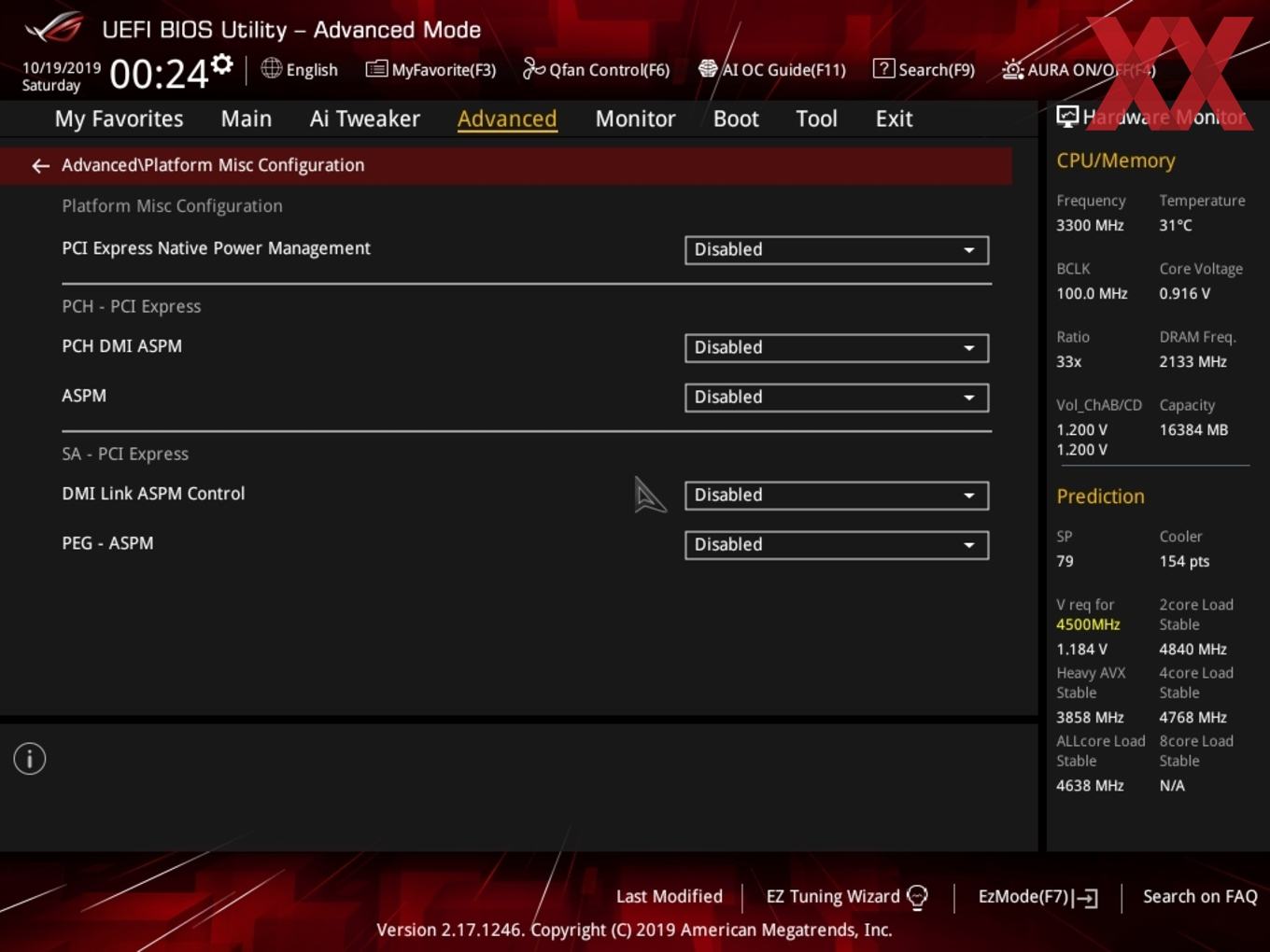
Task: Open Qfan Control(F6)
Action: point(596,70)
